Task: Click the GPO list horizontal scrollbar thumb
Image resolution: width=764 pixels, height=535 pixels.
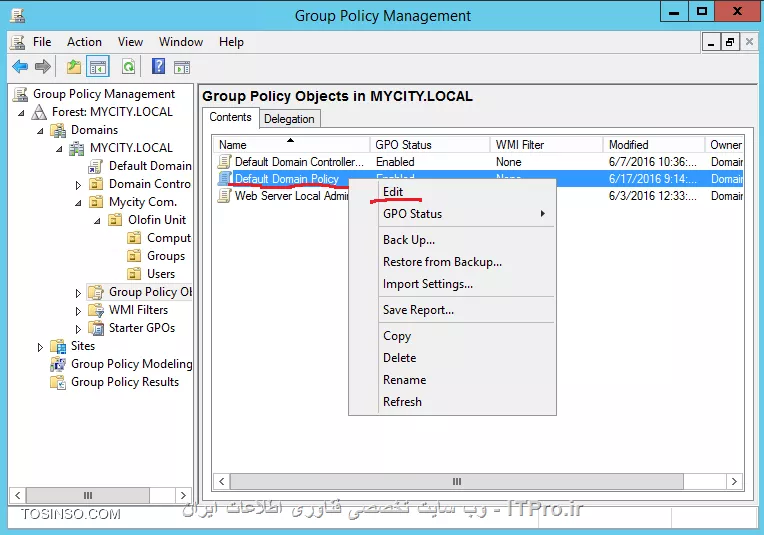Action: pos(457,481)
